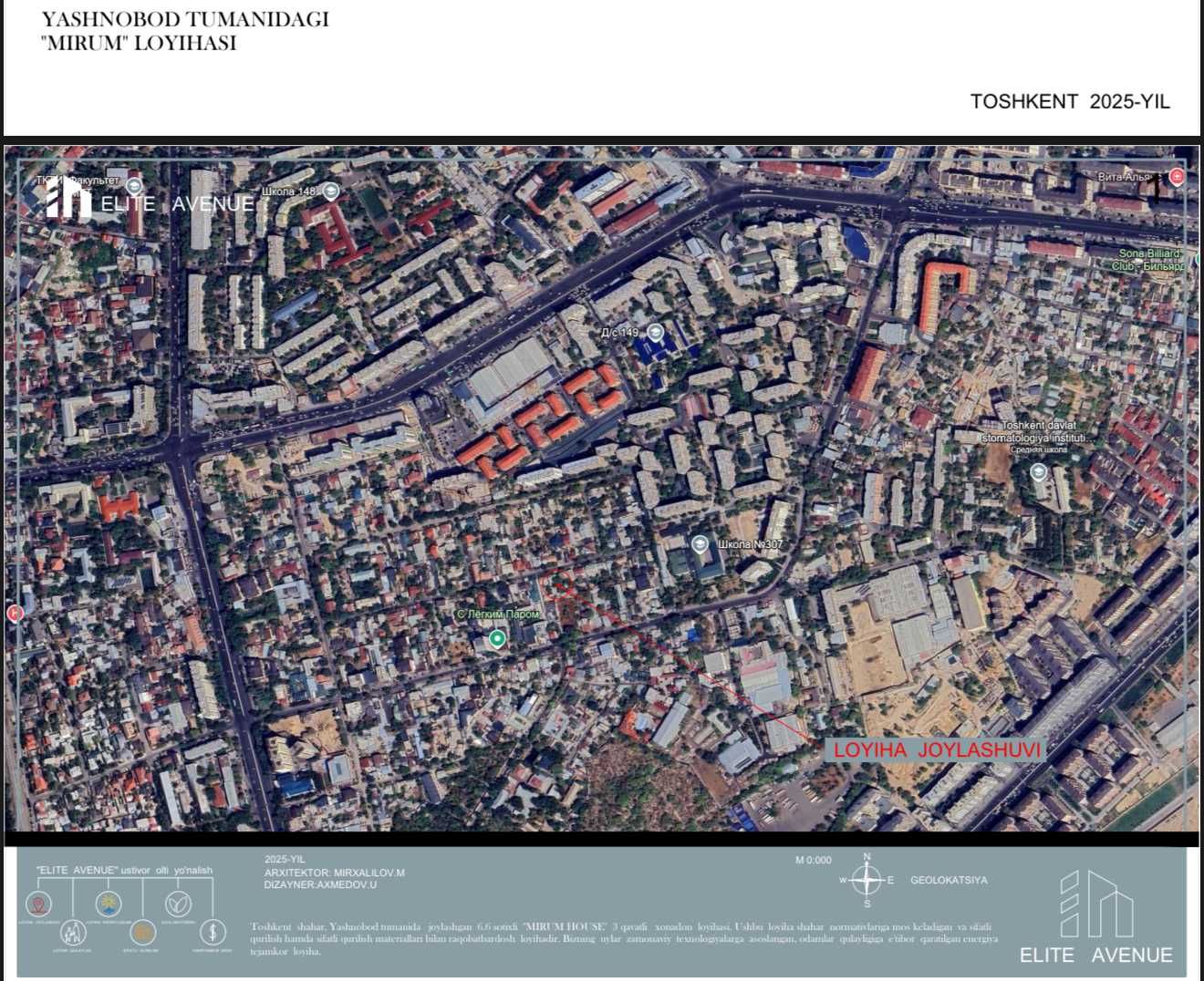
Task: Click the Средняя школа map pin icon
Action: [1038, 472]
